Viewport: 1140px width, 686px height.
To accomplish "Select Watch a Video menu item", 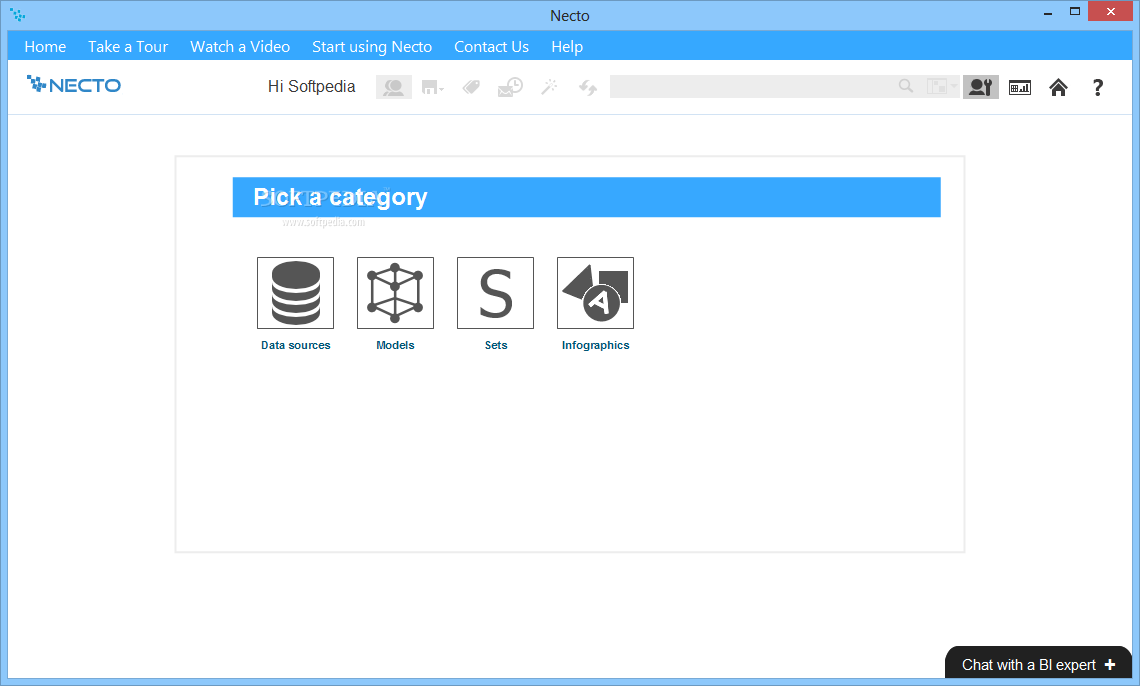I will click(240, 47).
